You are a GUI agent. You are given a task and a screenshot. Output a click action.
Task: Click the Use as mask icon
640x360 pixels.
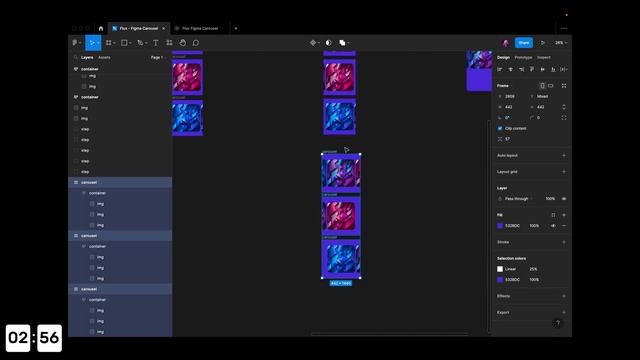[x=329, y=42]
